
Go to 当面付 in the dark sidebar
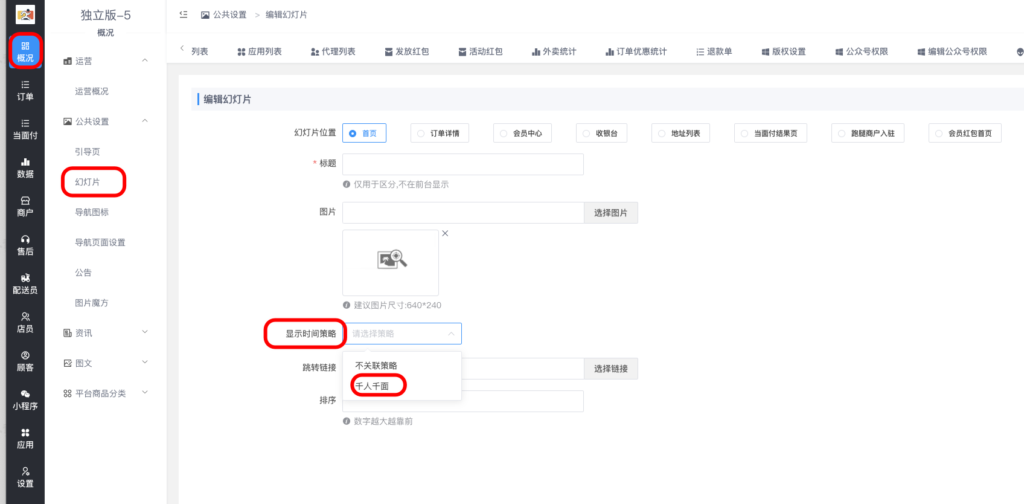point(25,129)
